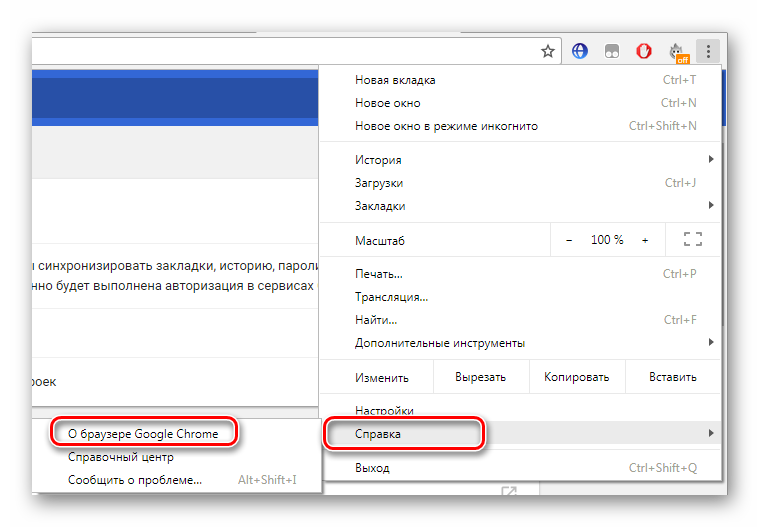Click the gray ghost extension icon

coord(612,51)
